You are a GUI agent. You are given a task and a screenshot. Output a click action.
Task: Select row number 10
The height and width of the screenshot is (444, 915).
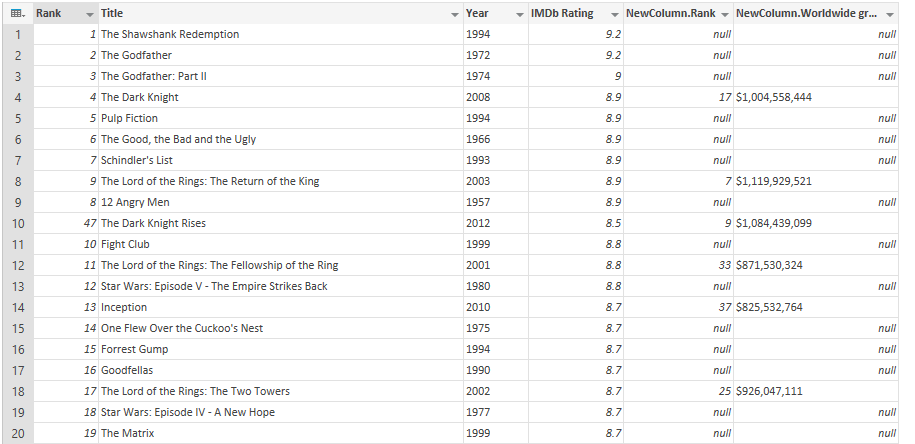click(17, 223)
